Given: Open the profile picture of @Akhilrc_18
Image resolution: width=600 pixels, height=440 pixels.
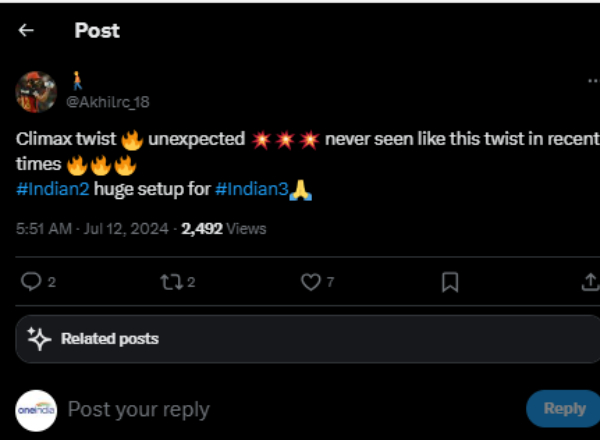Looking at the screenshot, I should point(35,92).
